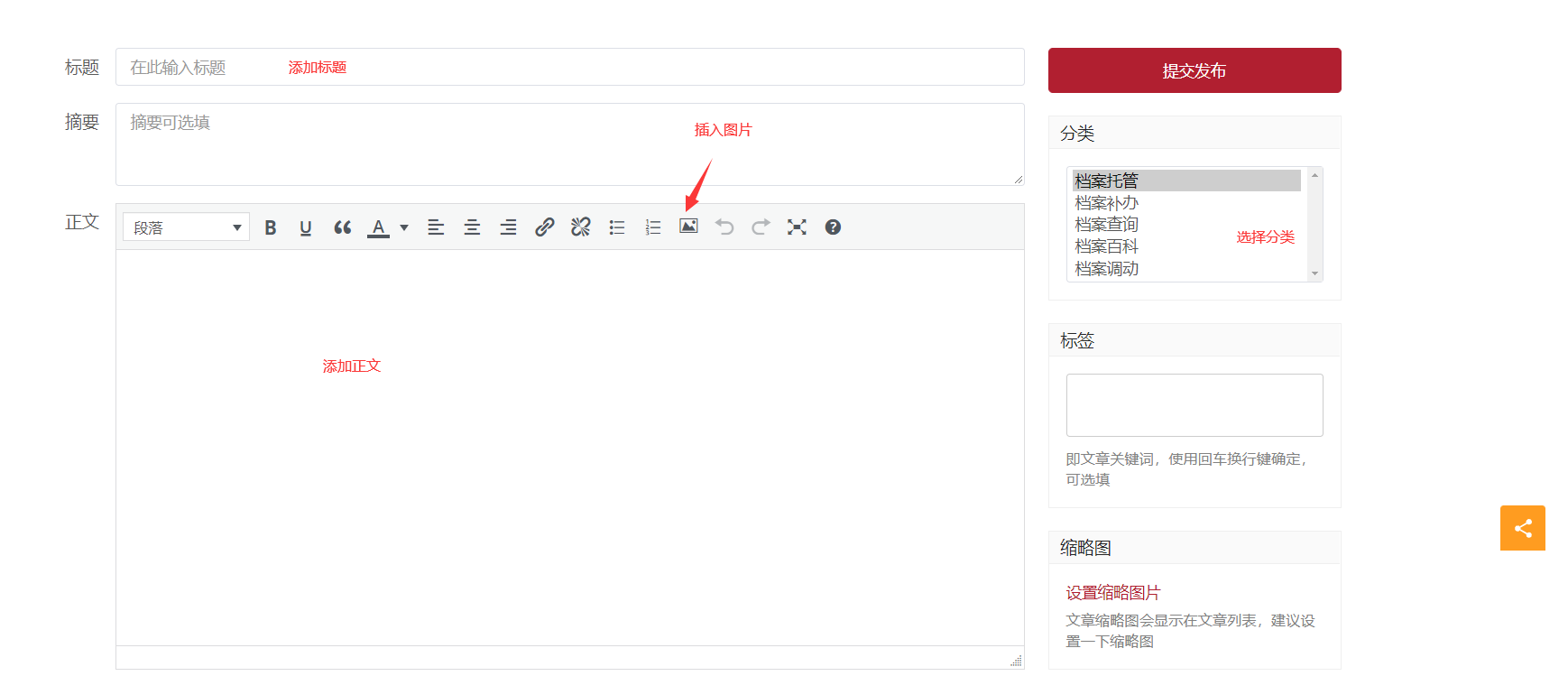The height and width of the screenshot is (676, 1568).
Task: Click the text color A icon
Action: click(379, 227)
